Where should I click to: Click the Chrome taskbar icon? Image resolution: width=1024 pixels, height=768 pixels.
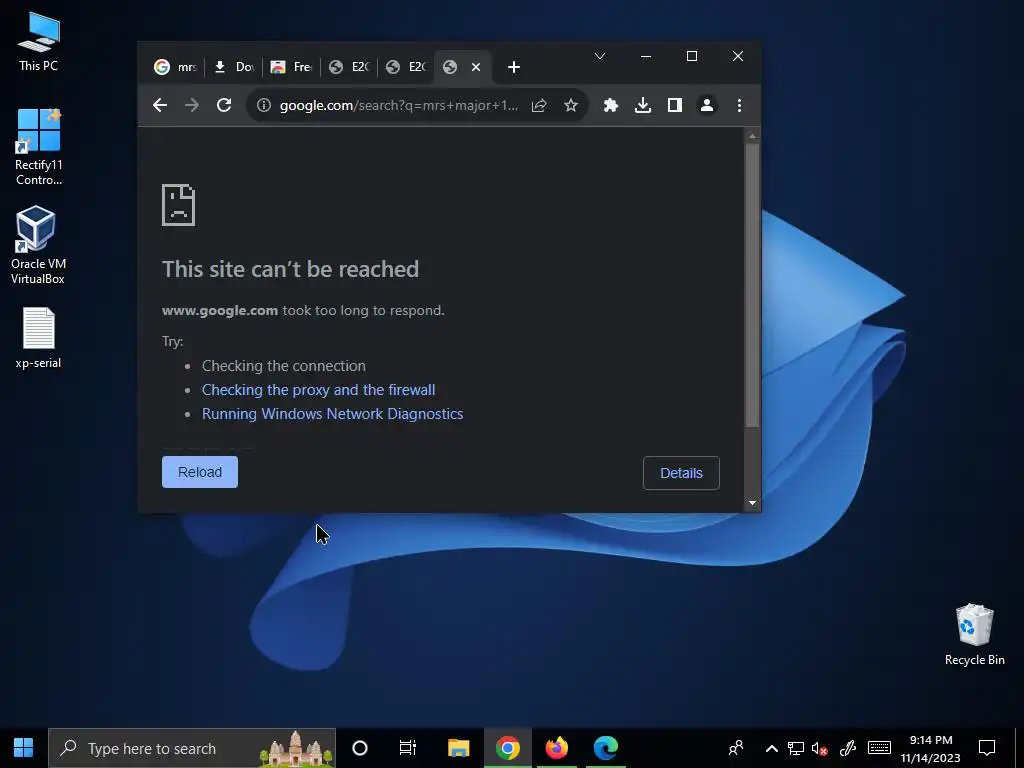[507, 748]
